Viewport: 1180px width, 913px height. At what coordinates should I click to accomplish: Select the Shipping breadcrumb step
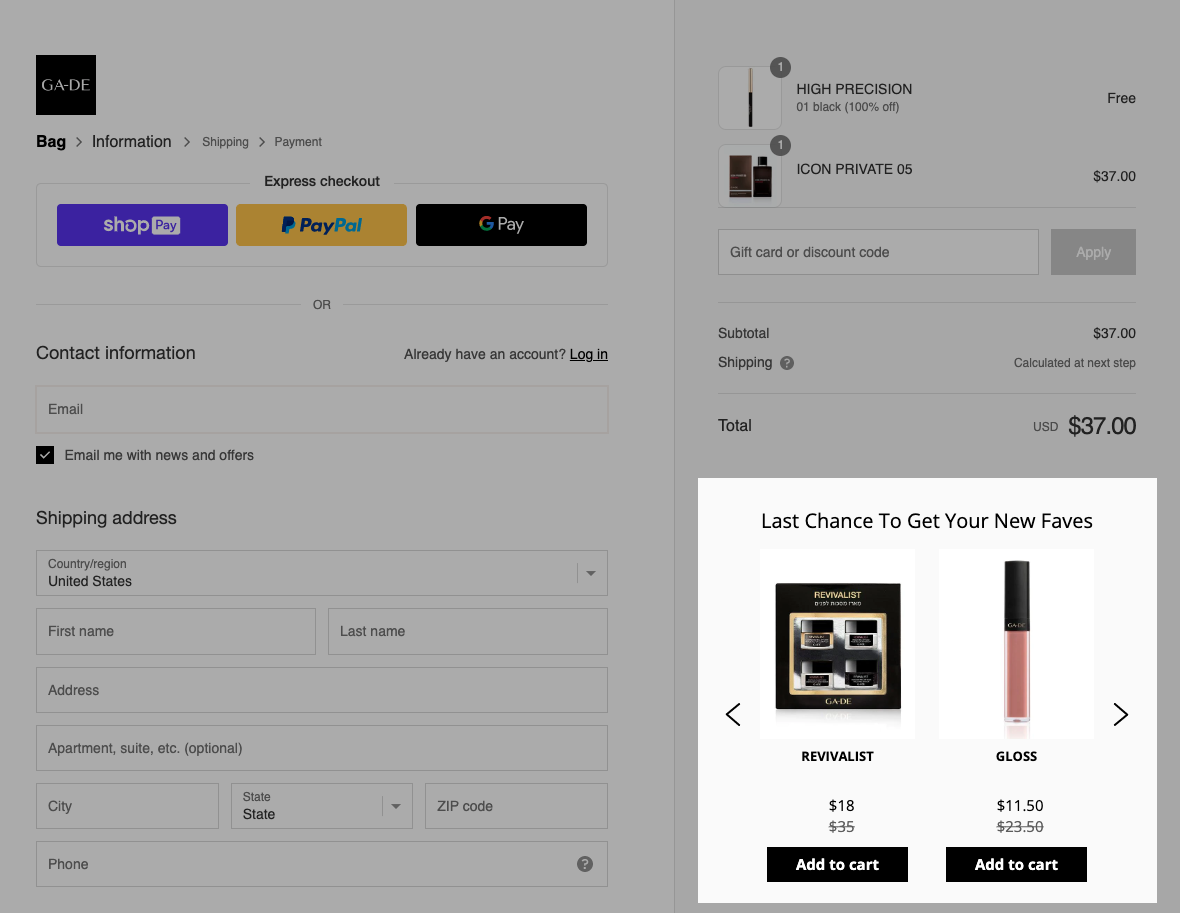point(225,142)
